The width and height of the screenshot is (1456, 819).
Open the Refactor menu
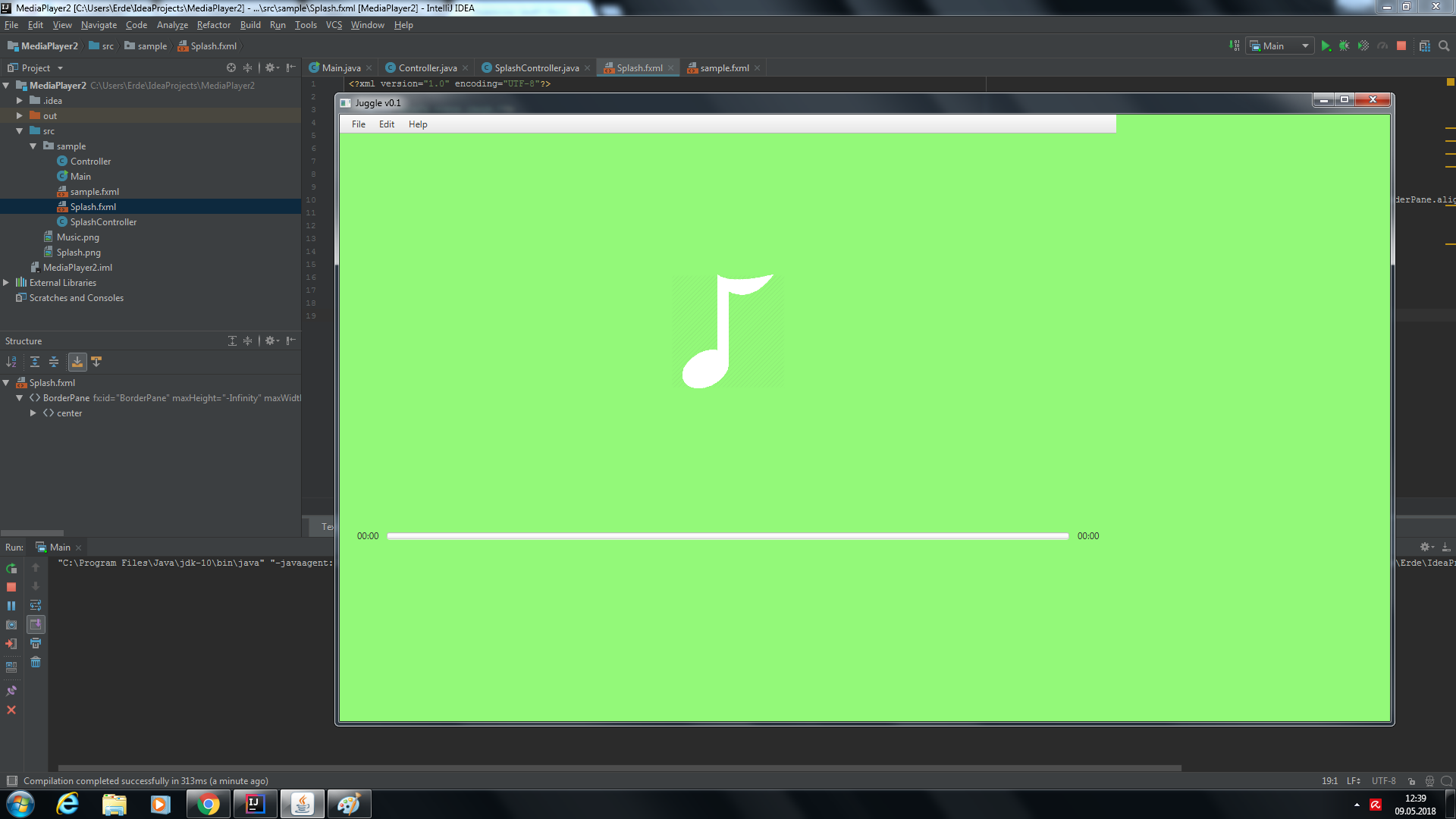tap(213, 25)
